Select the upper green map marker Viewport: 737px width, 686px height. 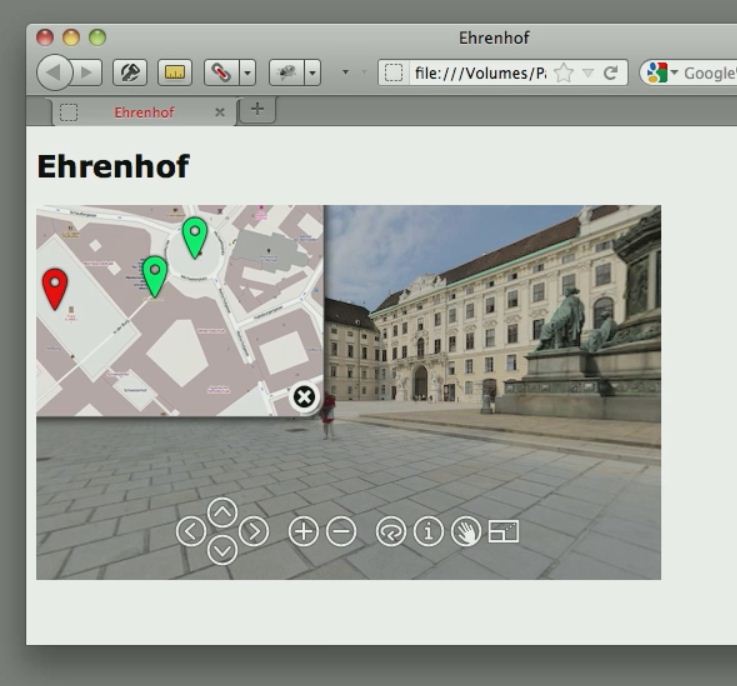tap(194, 236)
